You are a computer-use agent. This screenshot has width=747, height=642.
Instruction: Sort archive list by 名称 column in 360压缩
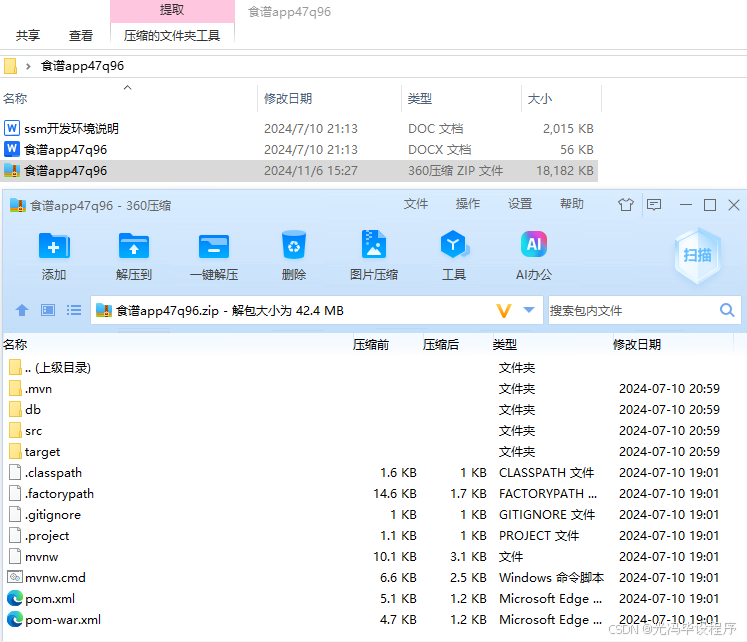(15, 344)
